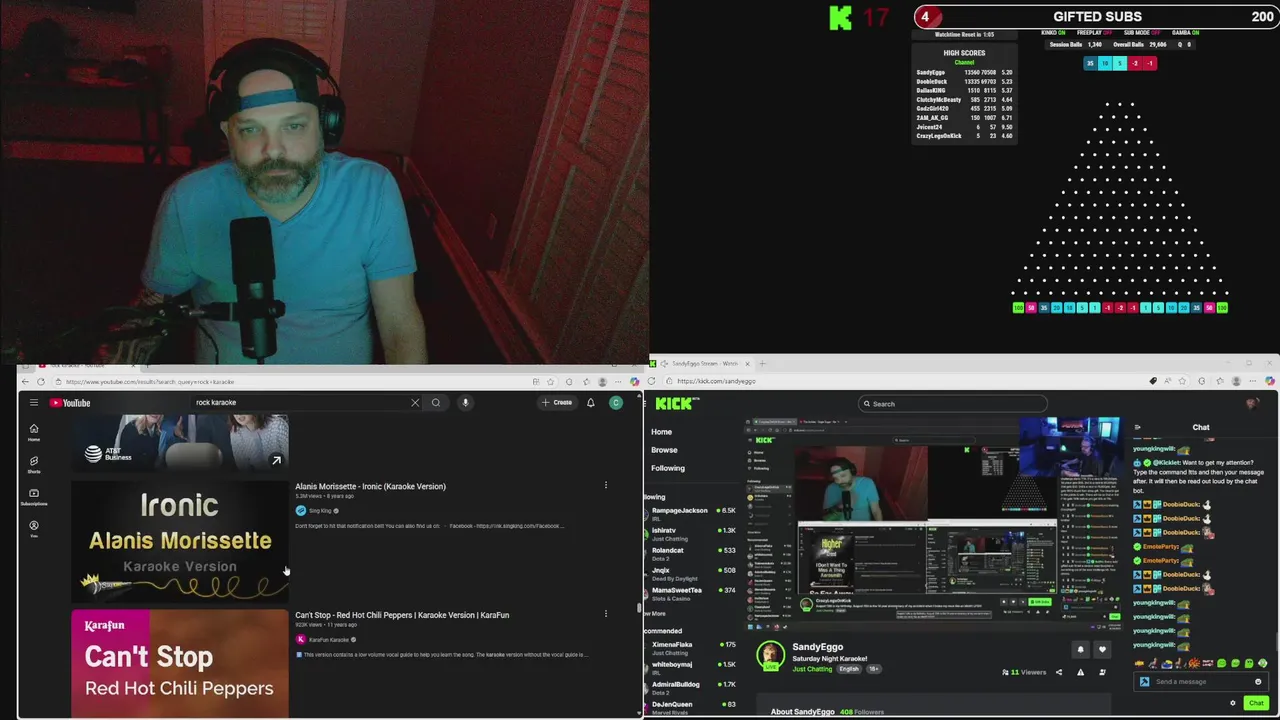
Task: Toggle the heart follow button for SandyEggo
Action: point(1102,649)
